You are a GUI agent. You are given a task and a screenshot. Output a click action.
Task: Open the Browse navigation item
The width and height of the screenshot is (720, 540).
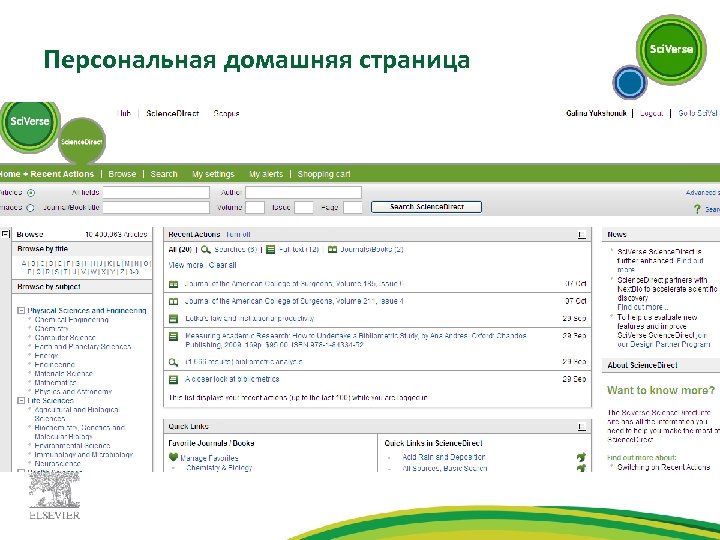tap(122, 174)
